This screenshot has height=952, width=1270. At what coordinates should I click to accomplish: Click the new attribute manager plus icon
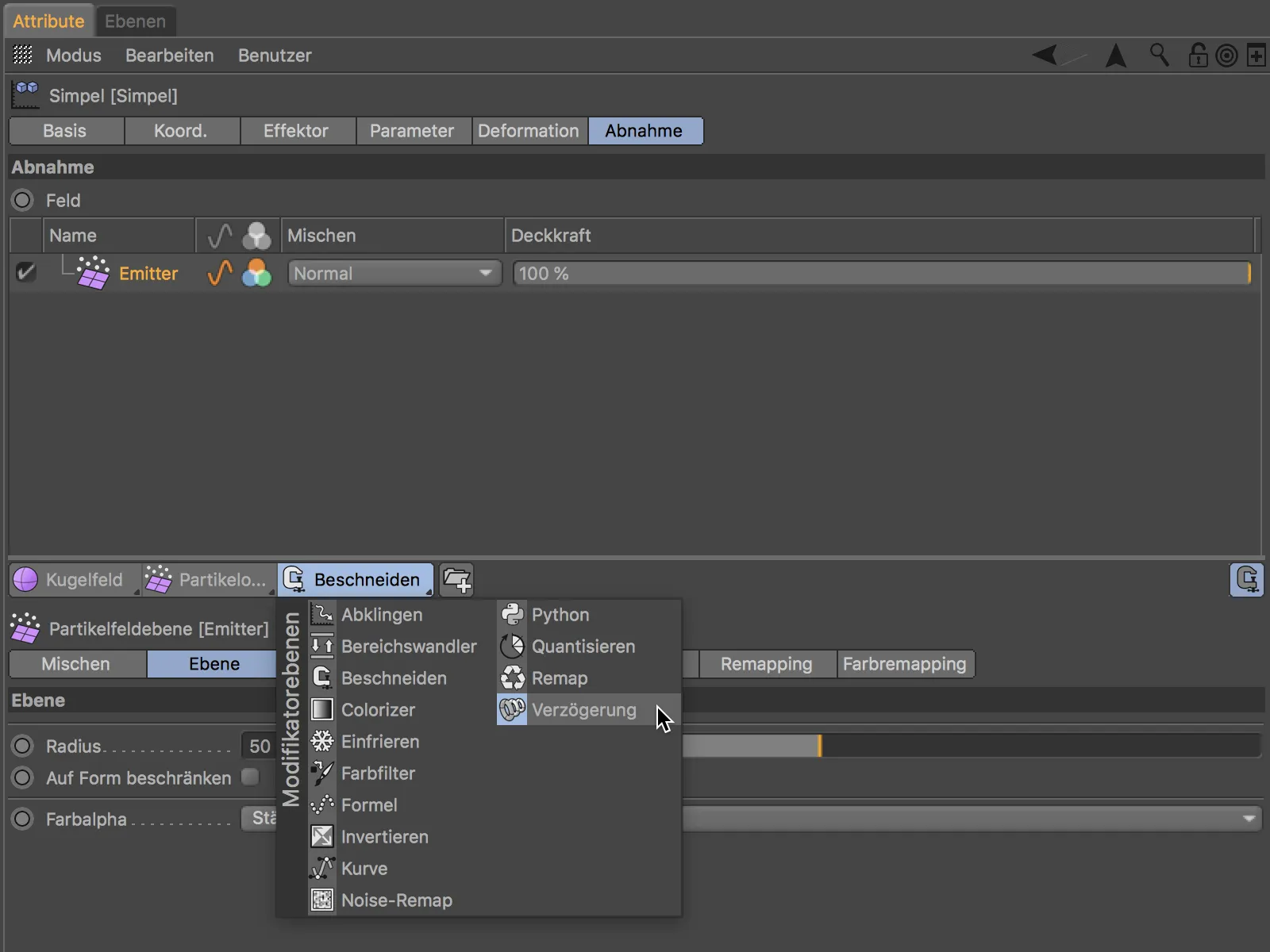coord(1256,56)
